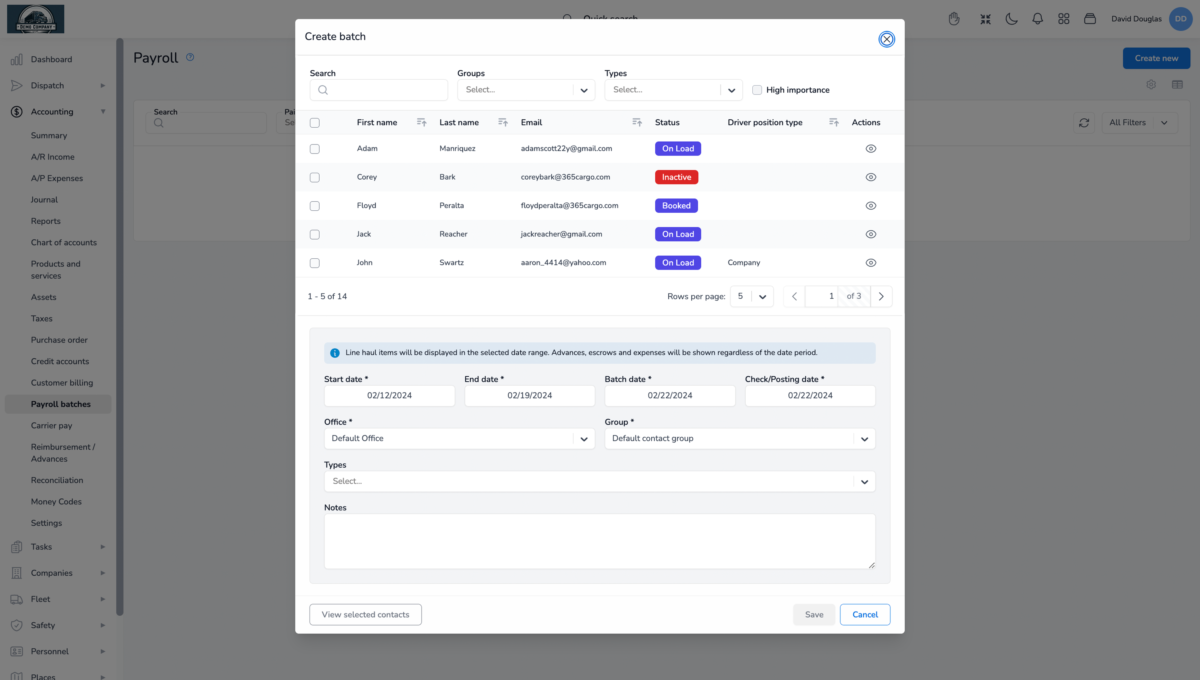Screen dimensions: 1200x680
Task: Close the Create batch dialog
Action: [886, 39]
